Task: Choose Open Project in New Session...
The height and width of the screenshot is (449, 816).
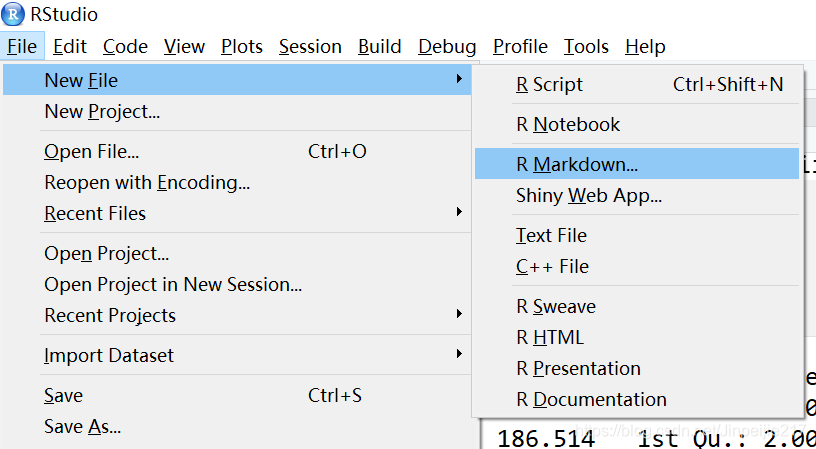Action: click(237, 285)
